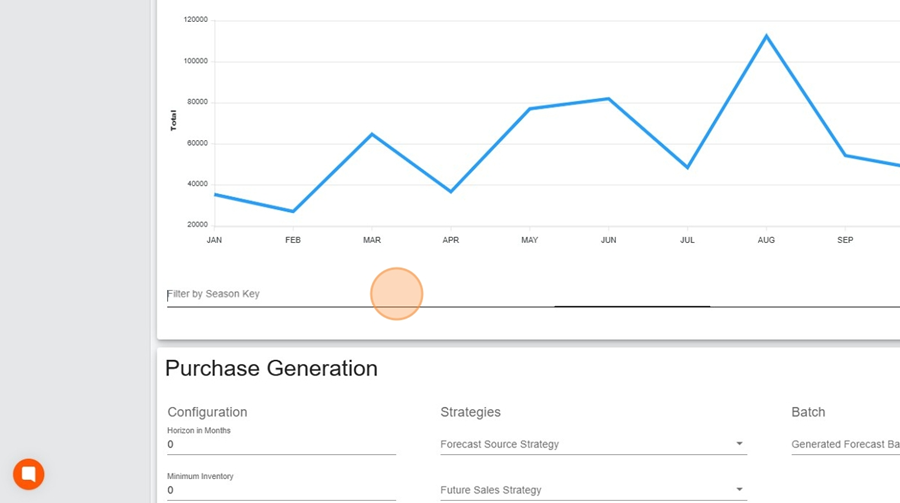This screenshot has width=900, height=503.
Task: Click the JAN label on x-axis
Action: [x=214, y=240]
